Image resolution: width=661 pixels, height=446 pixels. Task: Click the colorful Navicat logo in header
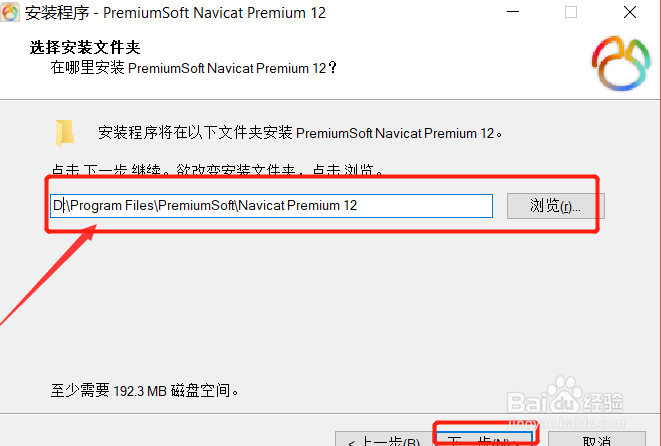click(x=621, y=63)
